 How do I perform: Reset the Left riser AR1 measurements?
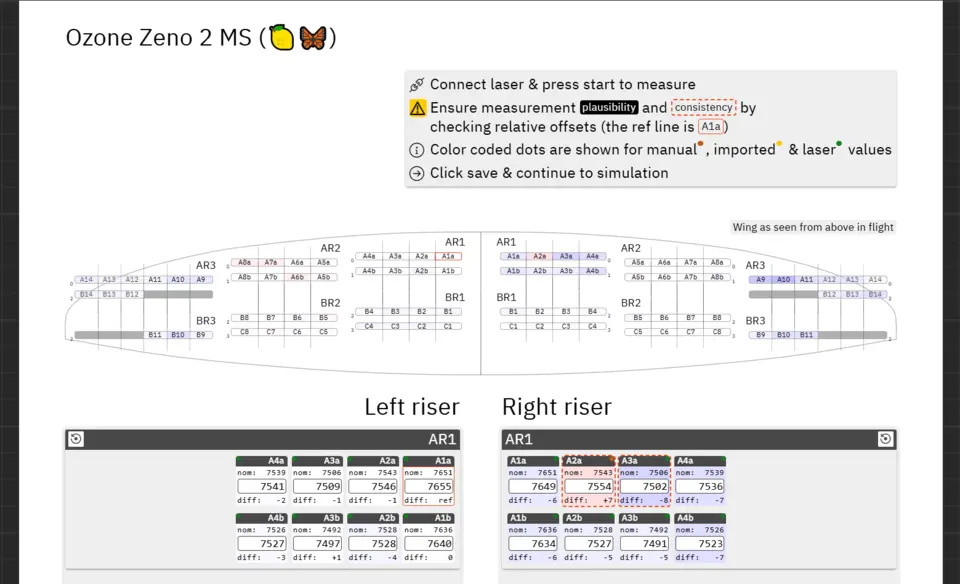click(x=76, y=439)
